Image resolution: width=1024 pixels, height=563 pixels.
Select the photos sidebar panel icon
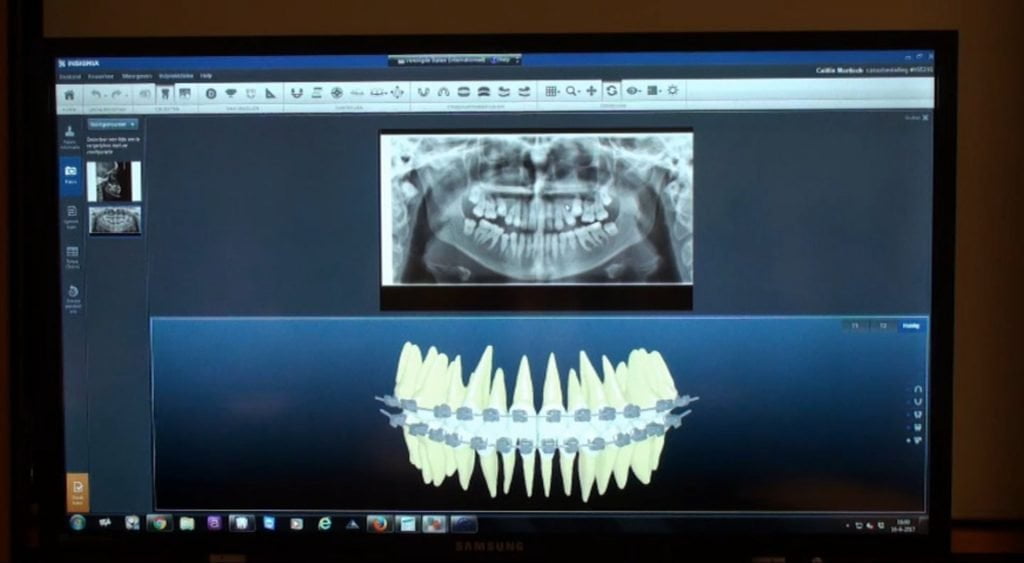click(71, 174)
